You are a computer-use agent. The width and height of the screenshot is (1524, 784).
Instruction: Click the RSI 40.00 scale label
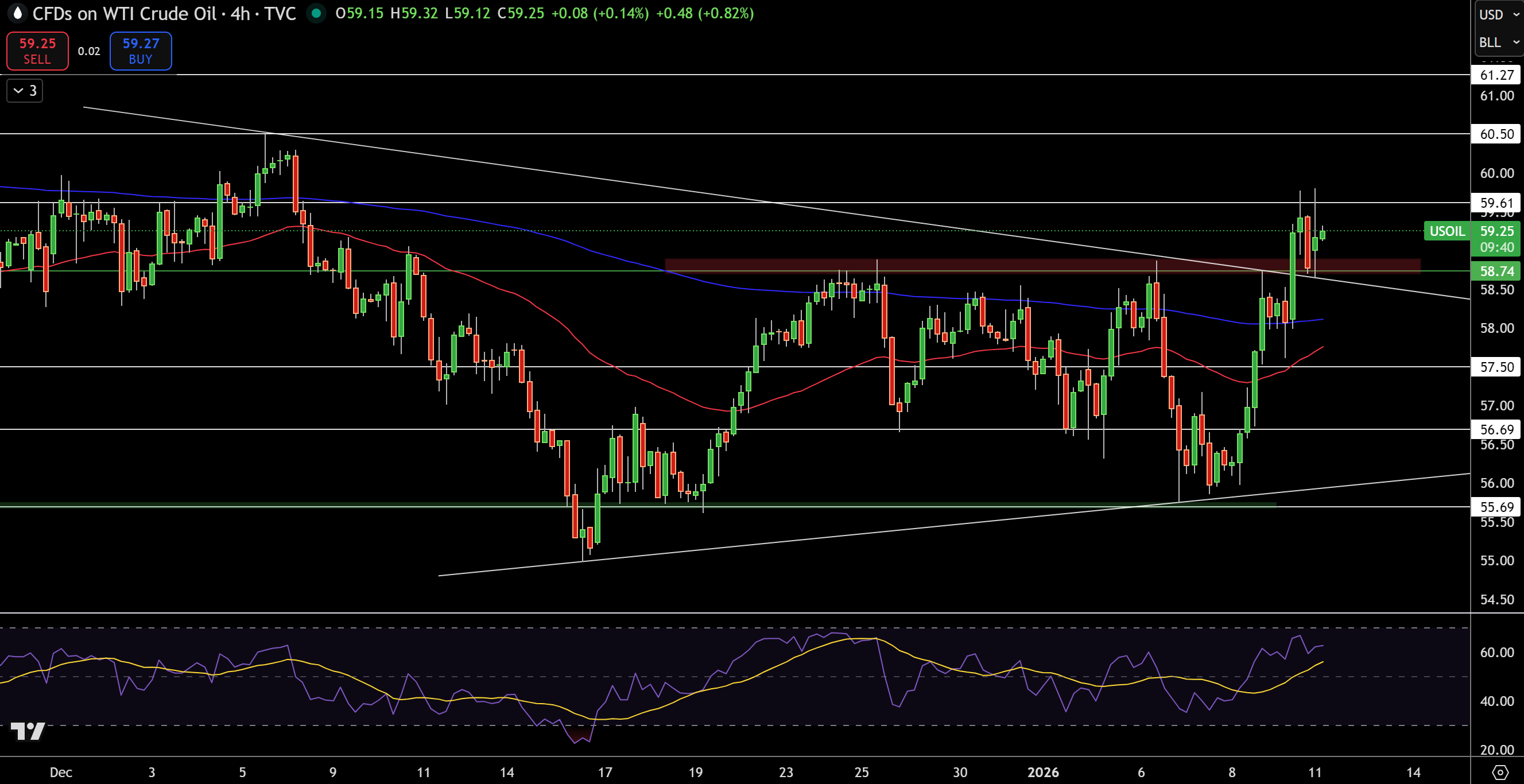1497,701
